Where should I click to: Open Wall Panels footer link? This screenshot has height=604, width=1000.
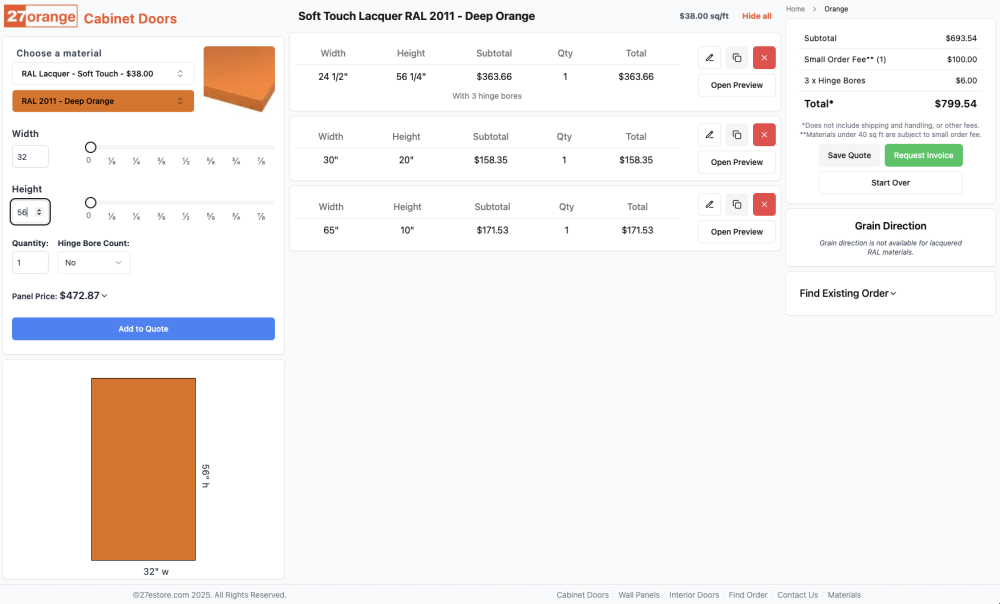point(639,595)
